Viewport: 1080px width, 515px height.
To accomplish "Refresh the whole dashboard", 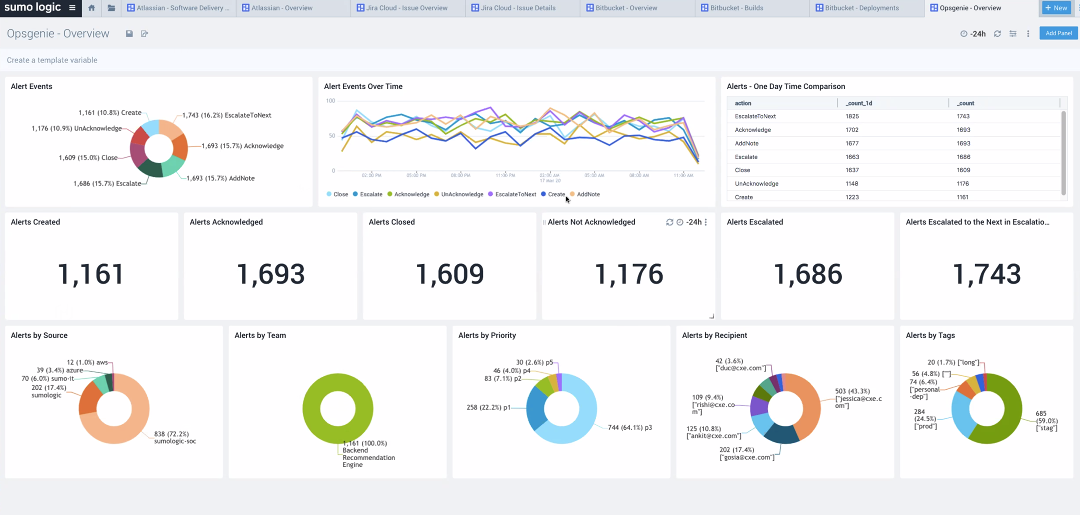I will [x=997, y=34].
